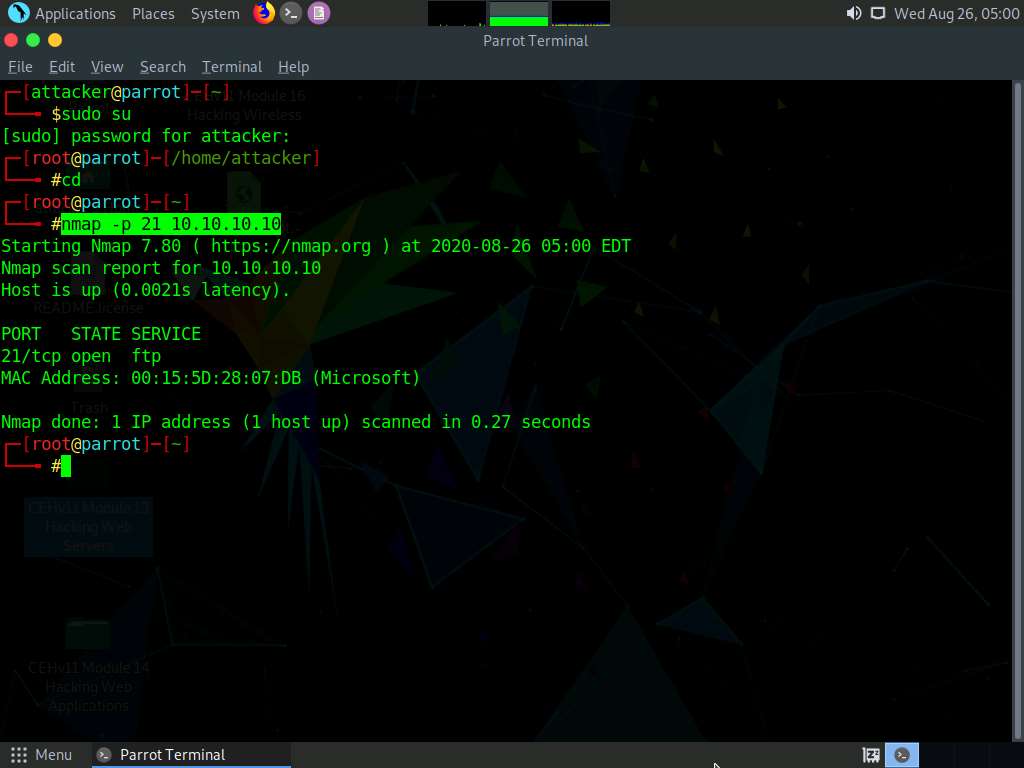Click the terminal cursor at the last prompt
The width and height of the screenshot is (1024, 768).
(66, 466)
